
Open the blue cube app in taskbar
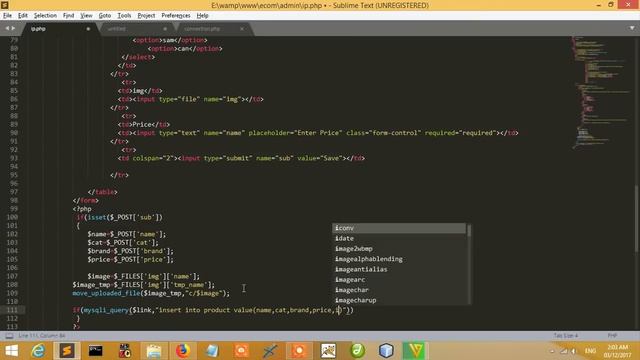click(x=386, y=351)
